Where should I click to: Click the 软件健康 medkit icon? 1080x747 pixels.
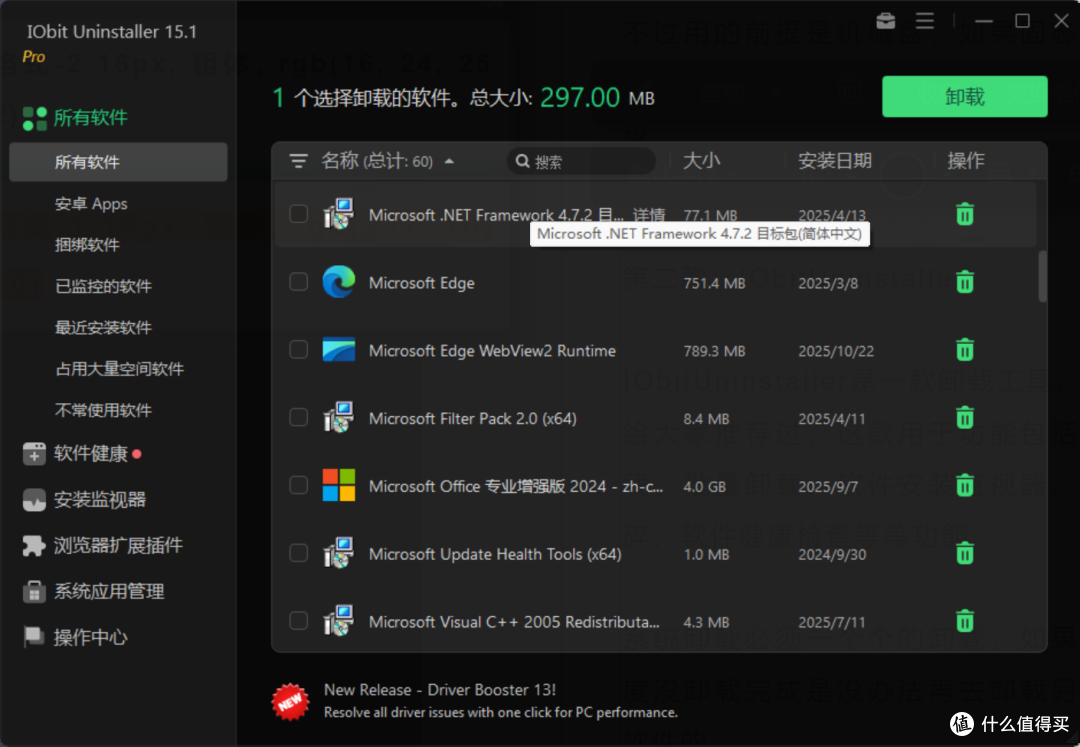pyautogui.click(x=34, y=454)
